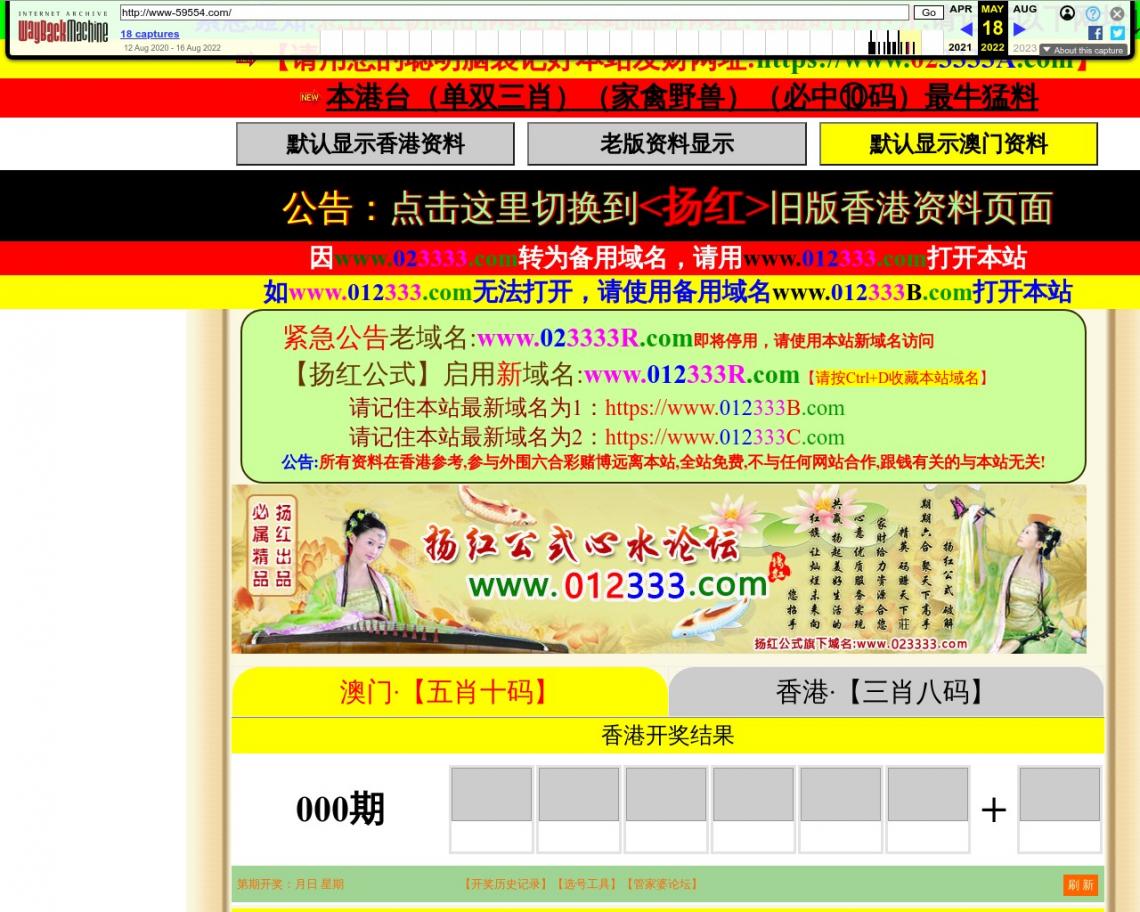Click the special number ball placeholder after plus
Image resolution: width=1140 pixels, height=912 pixels.
(1059, 809)
